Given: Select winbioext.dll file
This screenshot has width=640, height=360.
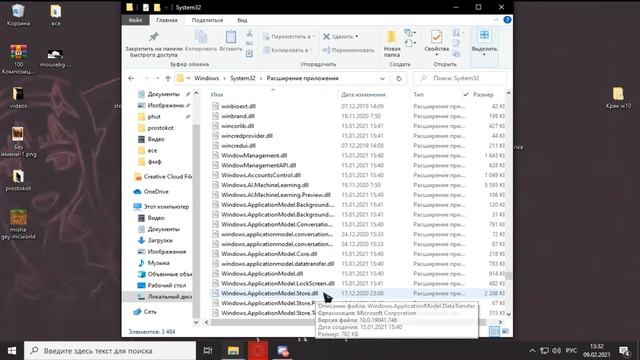Looking at the screenshot, I should [x=238, y=106].
